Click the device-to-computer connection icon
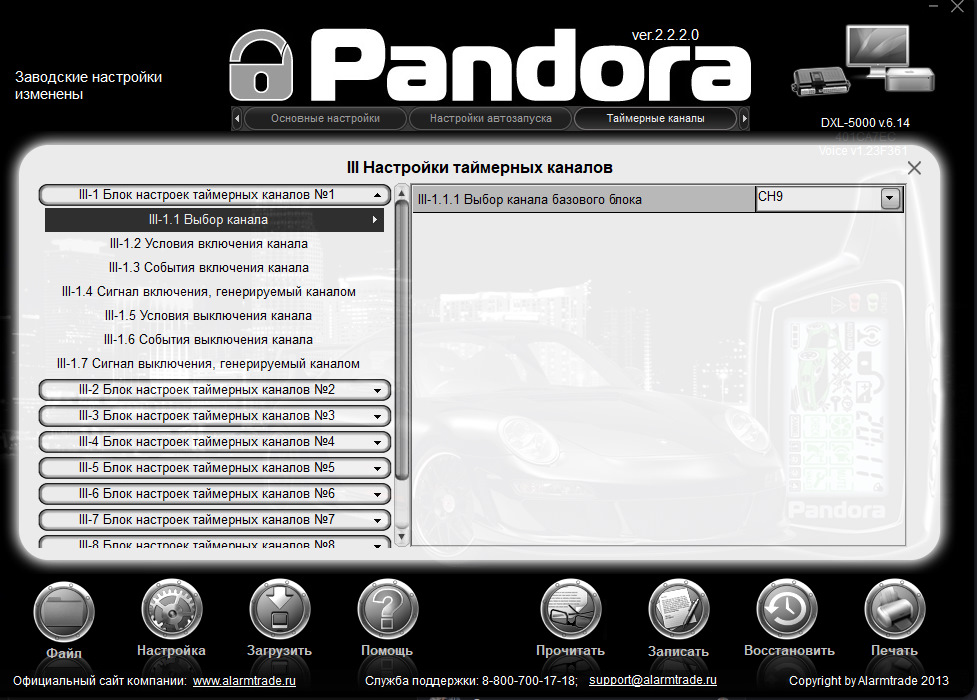Viewport: 977px width, 700px height. tap(864, 60)
